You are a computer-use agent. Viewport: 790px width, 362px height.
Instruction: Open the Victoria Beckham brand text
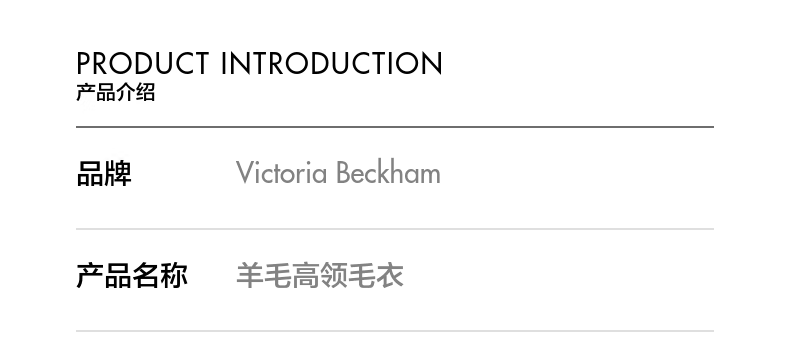pyautogui.click(x=338, y=173)
